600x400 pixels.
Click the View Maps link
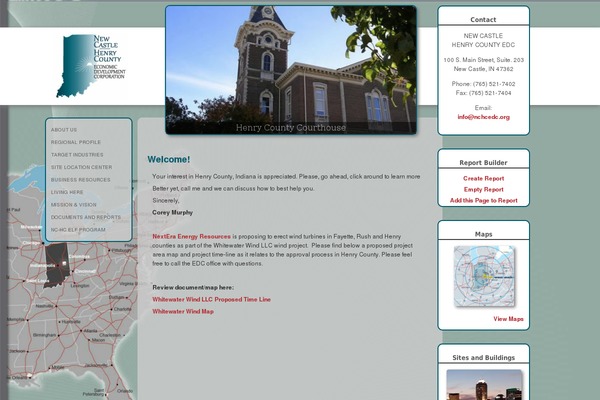pyautogui.click(x=508, y=319)
